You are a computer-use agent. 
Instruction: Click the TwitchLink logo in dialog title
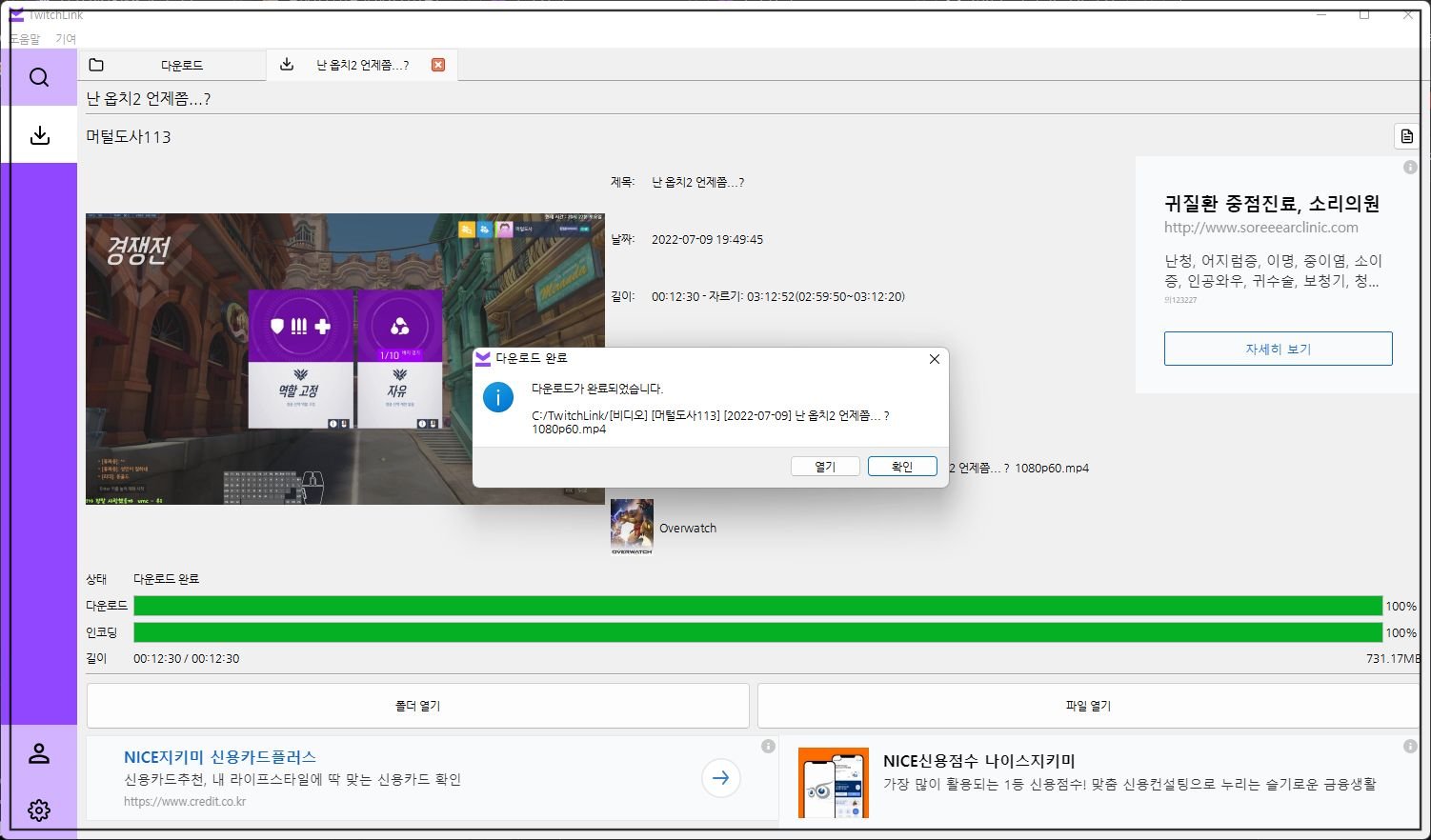[x=483, y=358]
